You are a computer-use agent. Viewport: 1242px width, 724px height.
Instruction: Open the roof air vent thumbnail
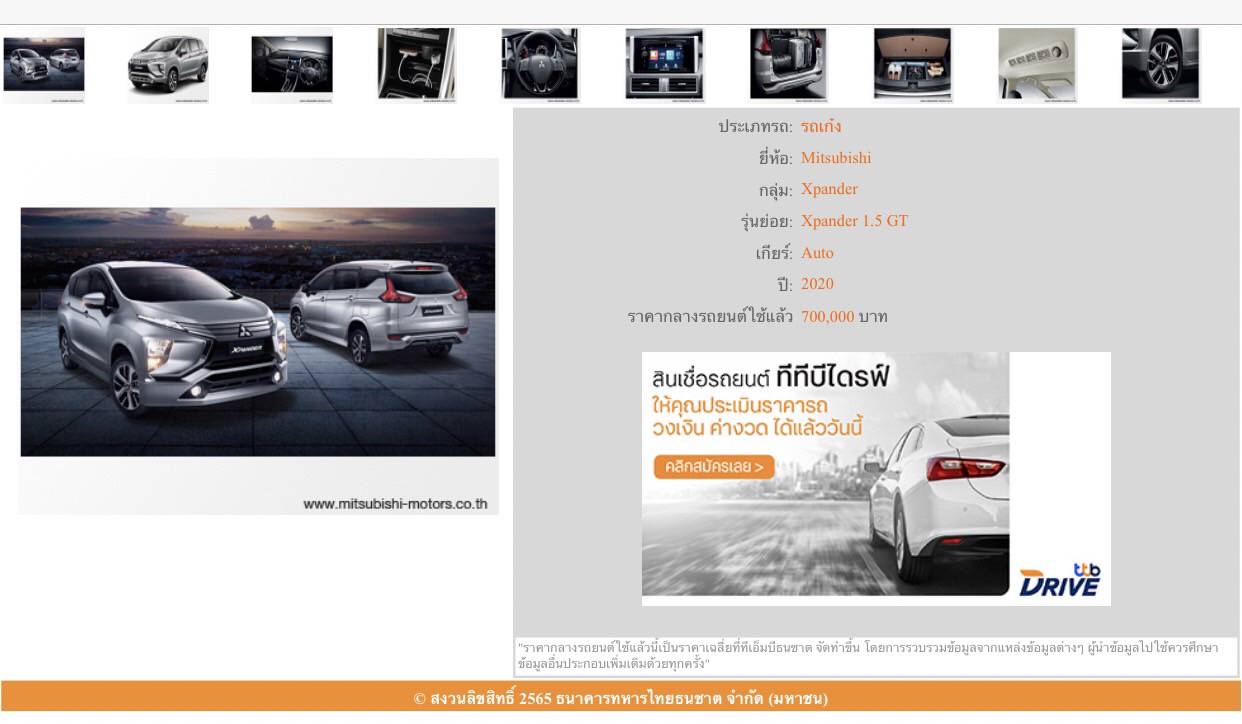(x=1037, y=65)
